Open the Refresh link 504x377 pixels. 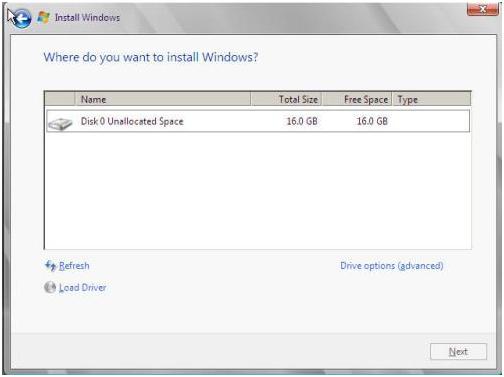(74, 266)
